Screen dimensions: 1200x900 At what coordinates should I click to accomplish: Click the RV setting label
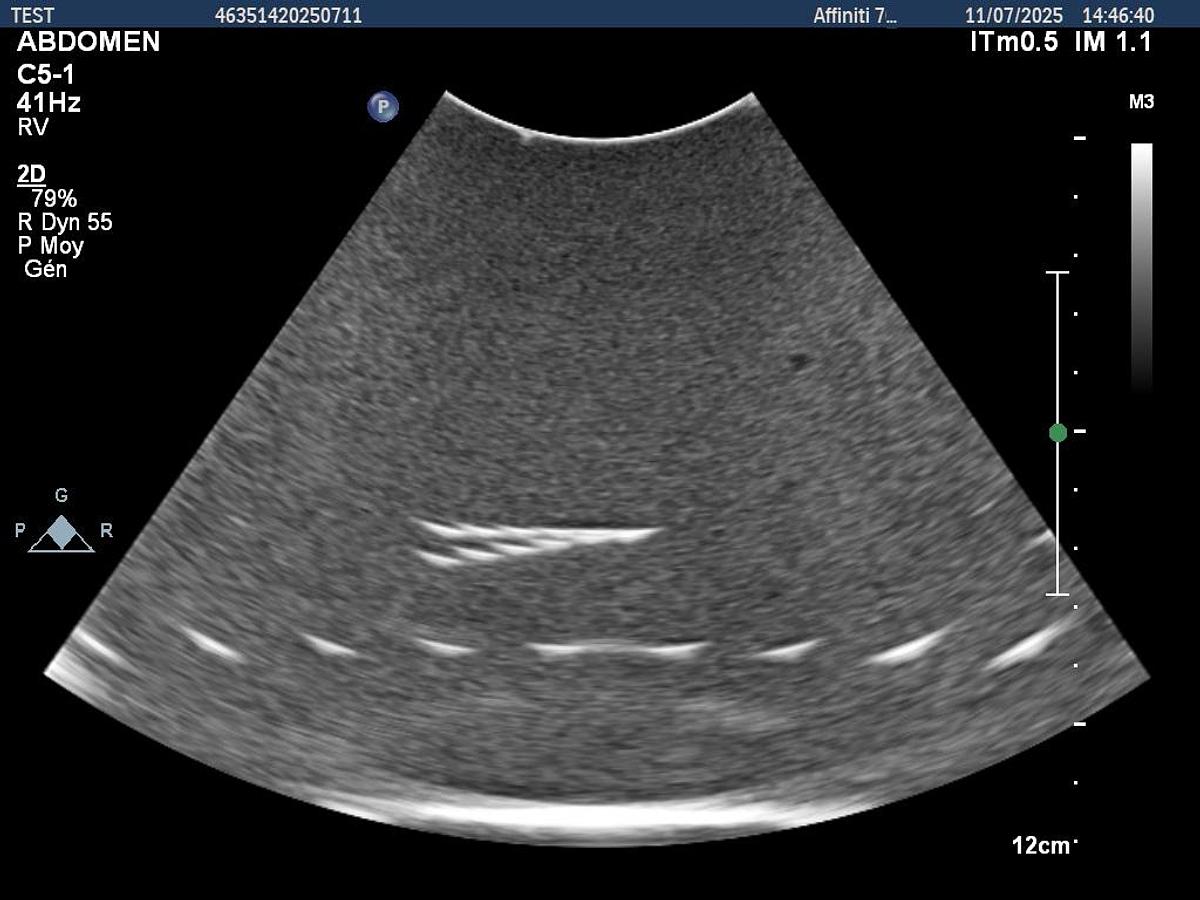[33, 127]
